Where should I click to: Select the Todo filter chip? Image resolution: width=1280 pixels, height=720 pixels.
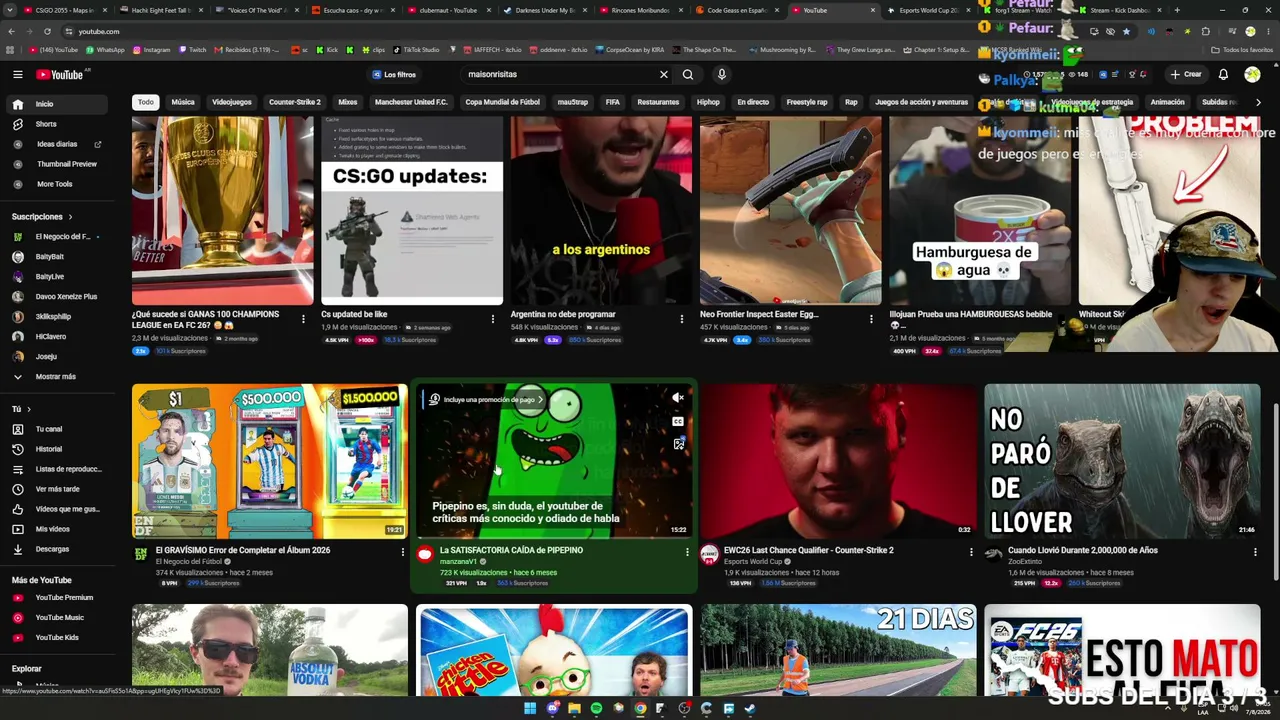coord(146,102)
